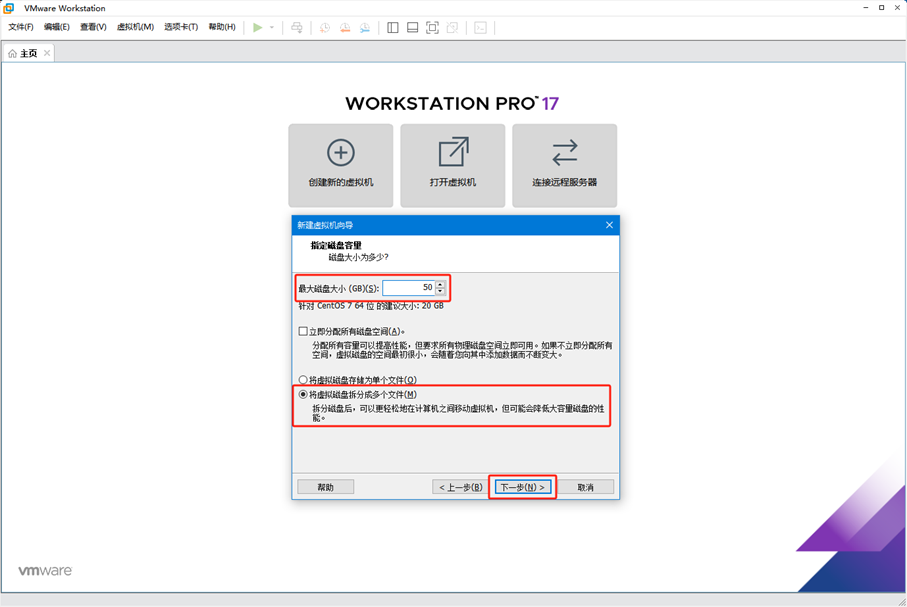This screenshot has width=907, height=607.
Task: Open the 虚拟机(M) menu
Action: point(135,27)
